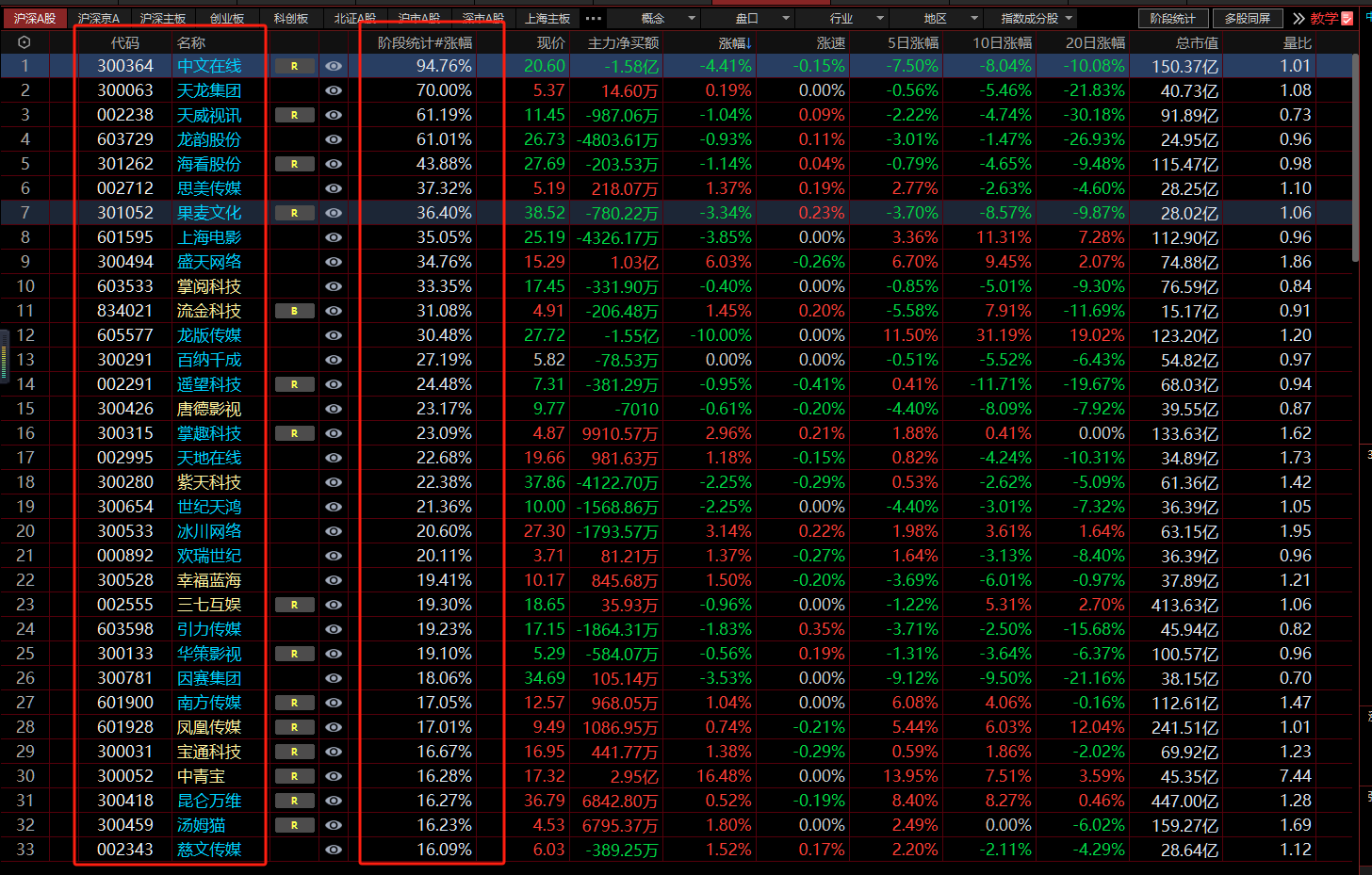Click the 阶段统计 button
Viewport: 1372px width, 875px height.
tap(1172, 18)
